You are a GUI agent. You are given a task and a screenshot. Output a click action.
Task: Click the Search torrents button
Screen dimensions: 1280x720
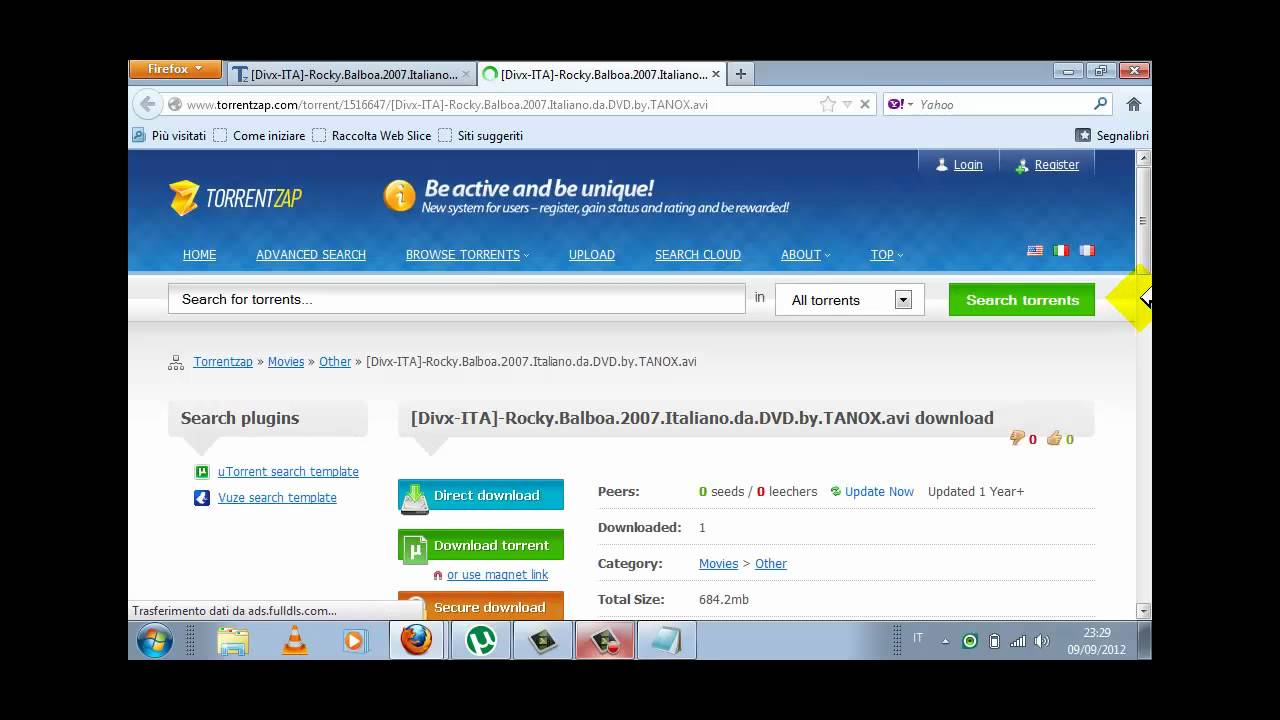click(1022, 300)
